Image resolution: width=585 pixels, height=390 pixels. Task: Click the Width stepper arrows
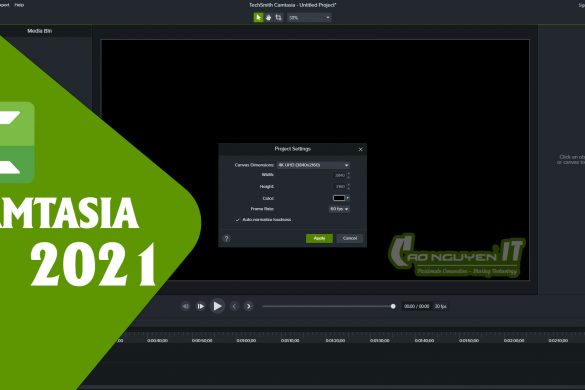coord(348,175)
